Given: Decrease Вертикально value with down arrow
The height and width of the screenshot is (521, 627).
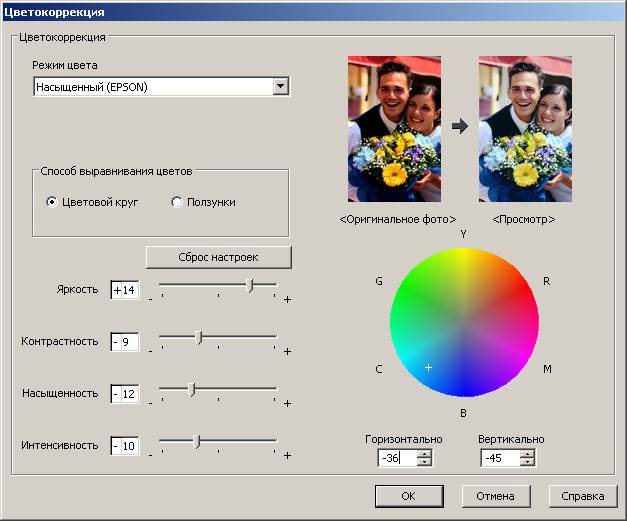Looking at the screenshot, I should (527, 462).
